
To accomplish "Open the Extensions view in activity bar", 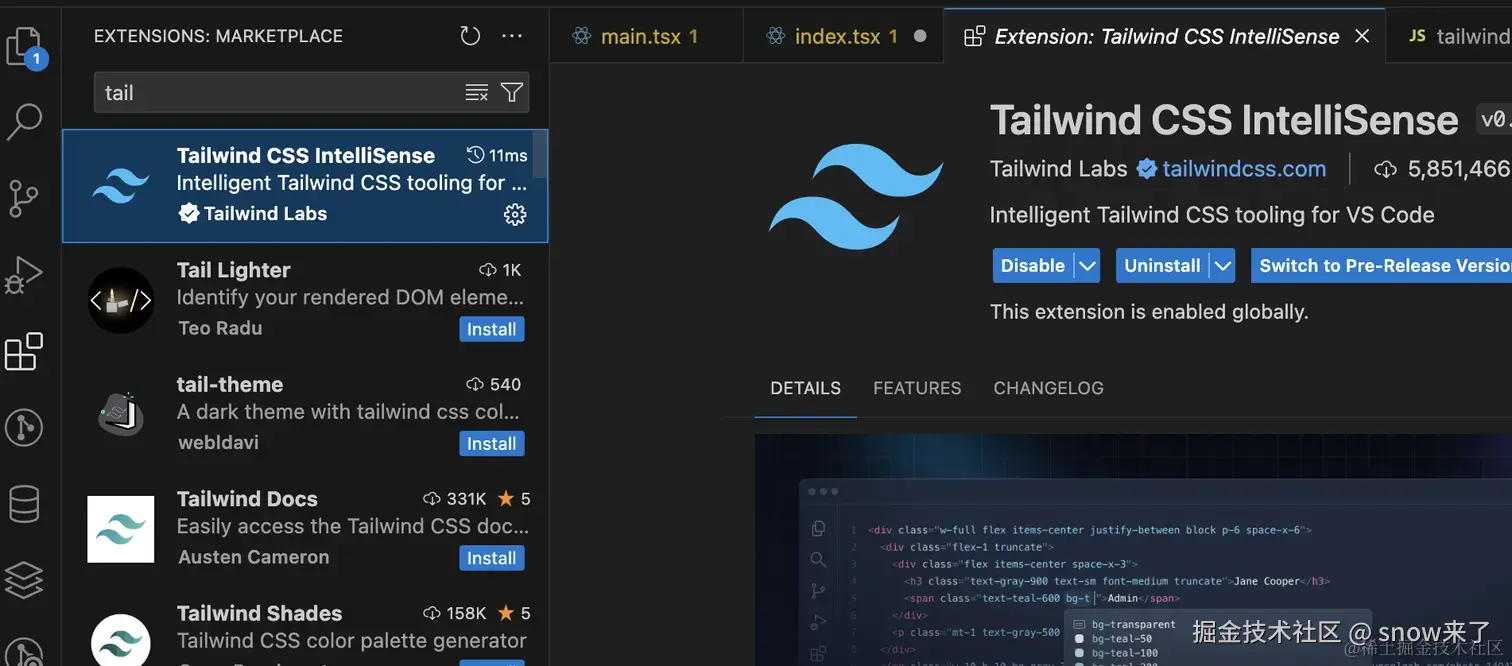I will pyautogui.click(x=24, y=351).
